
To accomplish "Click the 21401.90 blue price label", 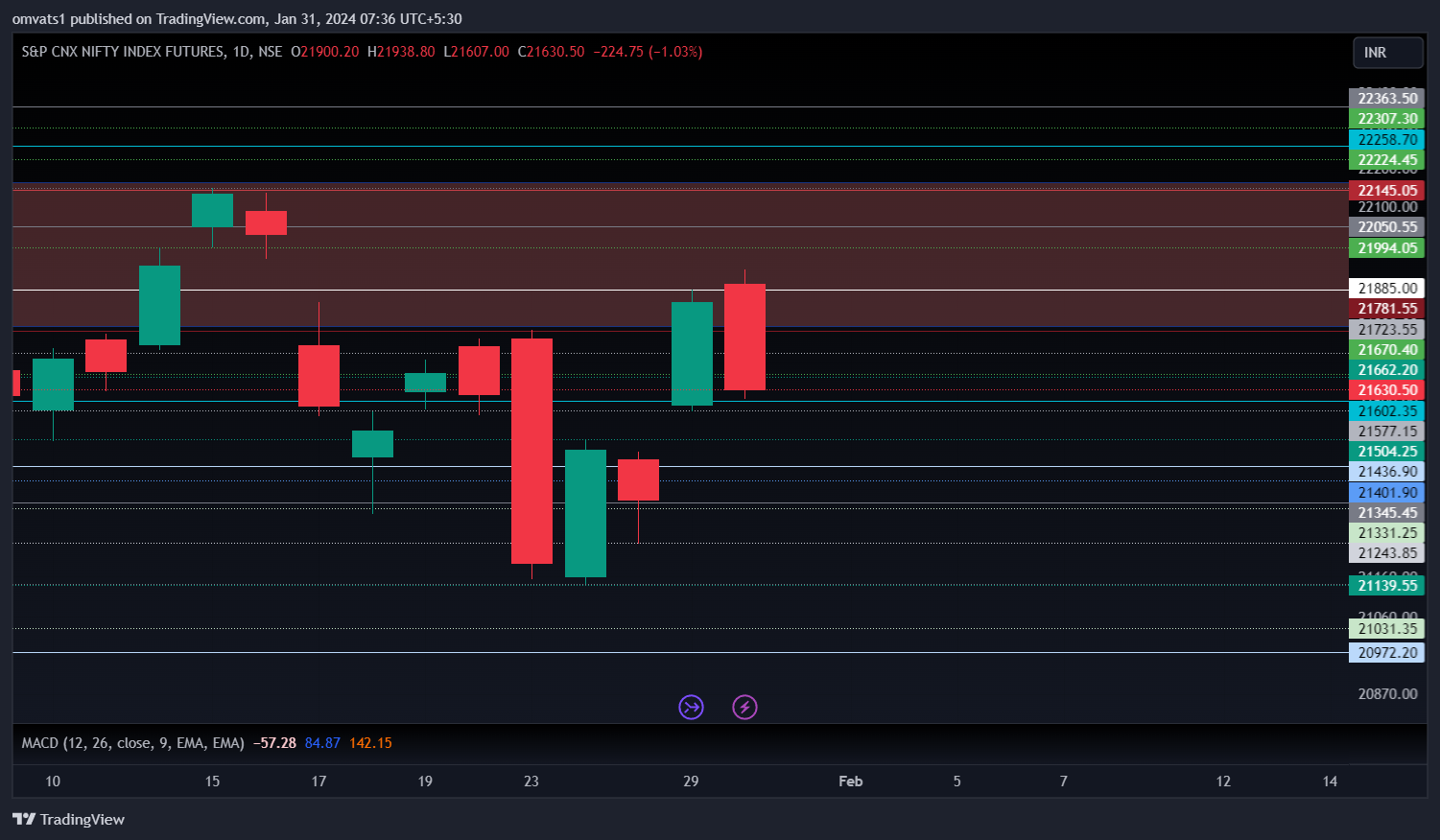I will 1387,493.
